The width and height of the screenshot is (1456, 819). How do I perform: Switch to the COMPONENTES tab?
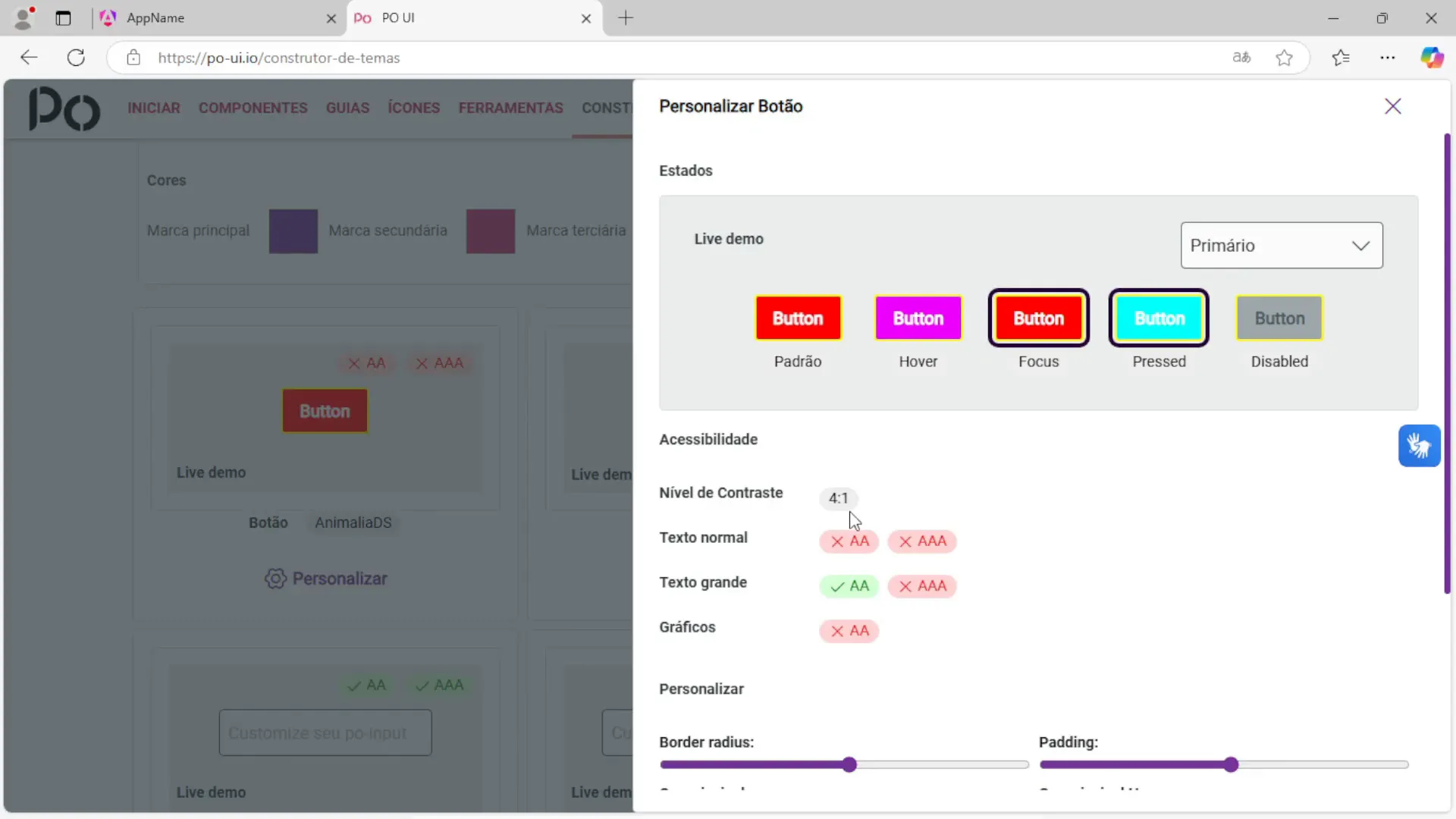point(253,108)
